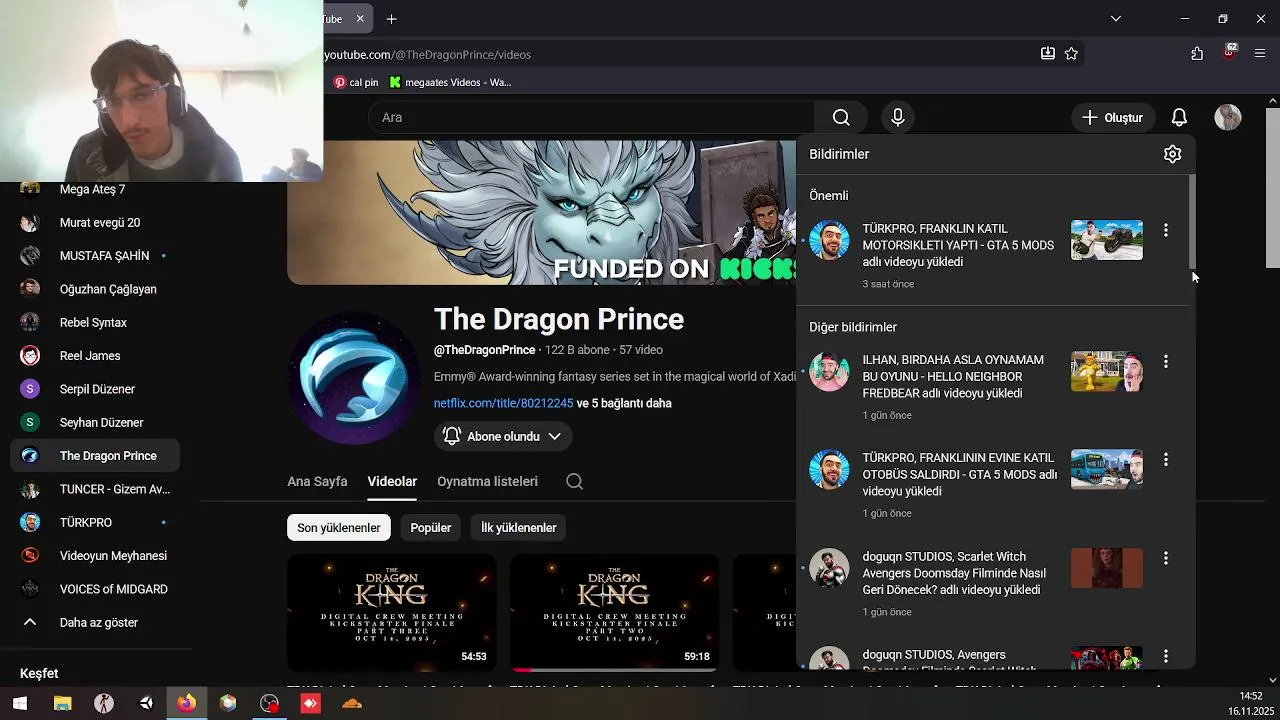The image size is (1280, 720).
Task: Click the search magnifier button
Action: tap(841, 117)
